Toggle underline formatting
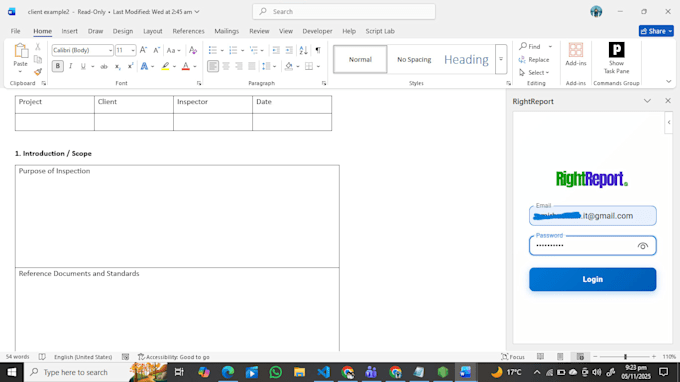Screen dimensions: 680x382 tap(83, 66)
